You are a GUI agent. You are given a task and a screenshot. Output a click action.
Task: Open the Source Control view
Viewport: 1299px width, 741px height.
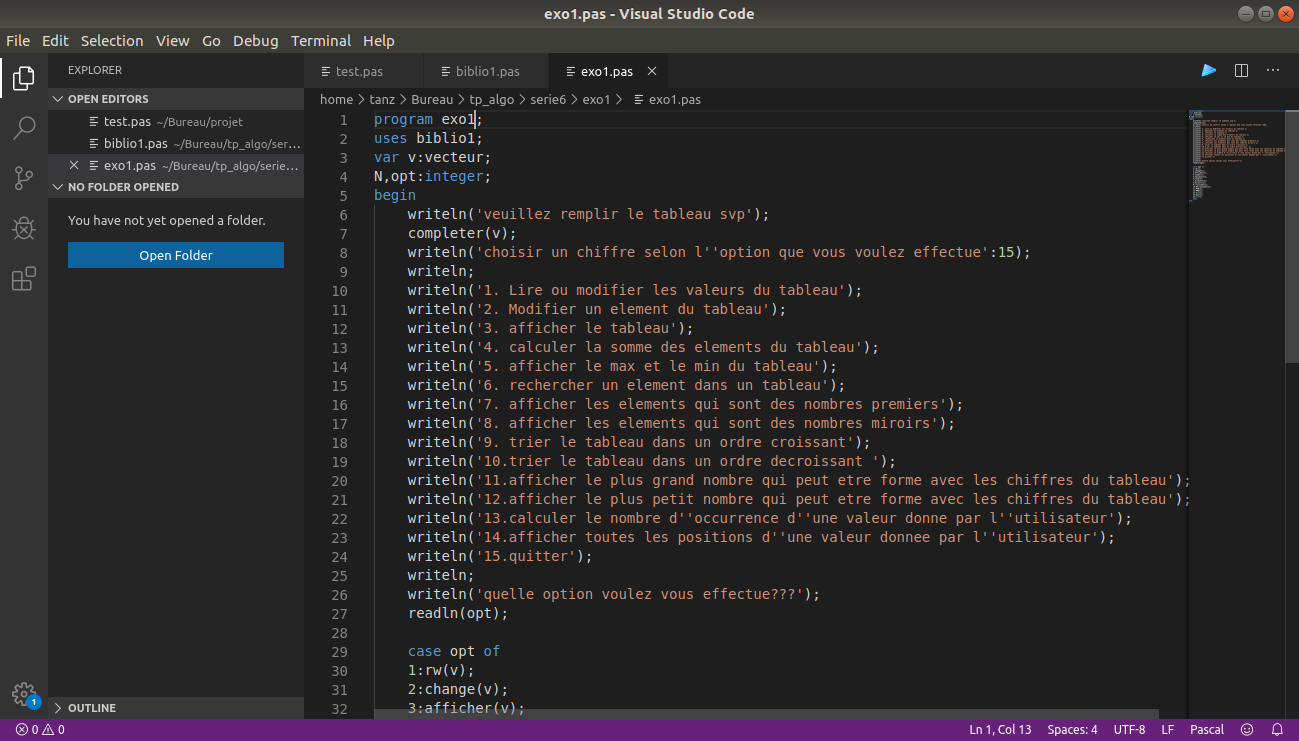click(24, 178)
